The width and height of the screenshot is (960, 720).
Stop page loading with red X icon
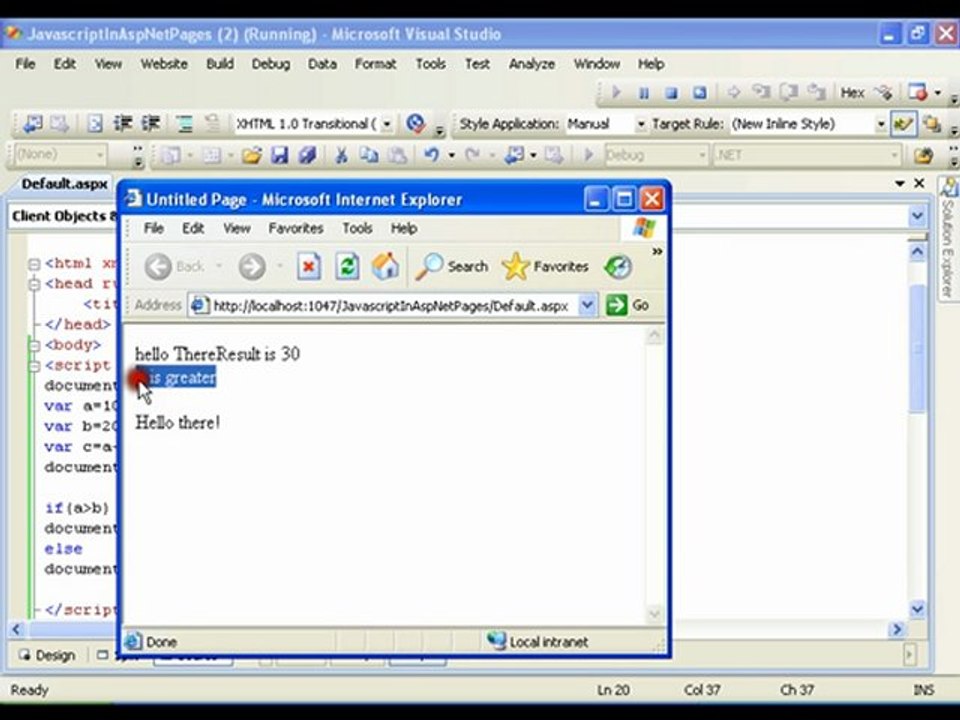point(309,267)
